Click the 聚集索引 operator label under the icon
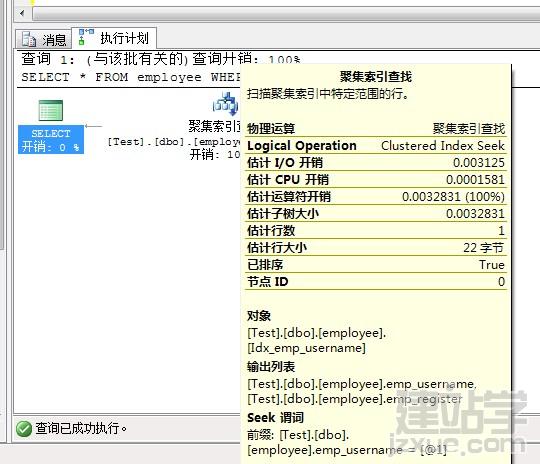540x464 pixels. [214, 126]
